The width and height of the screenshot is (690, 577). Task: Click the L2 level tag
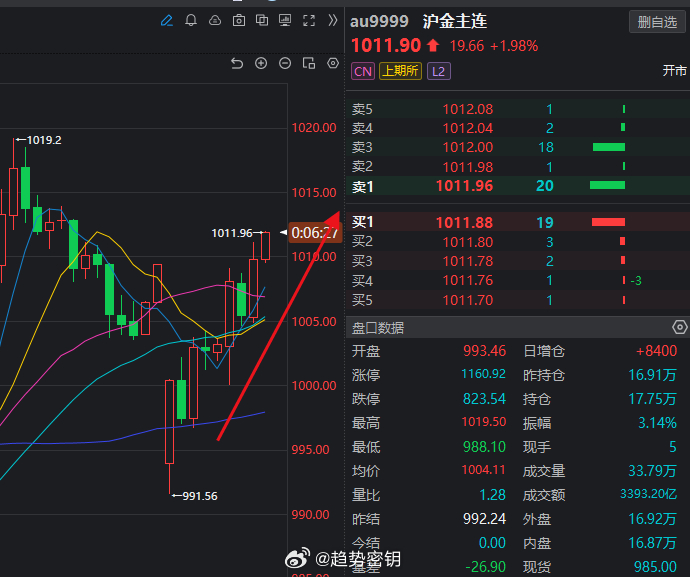438,71
